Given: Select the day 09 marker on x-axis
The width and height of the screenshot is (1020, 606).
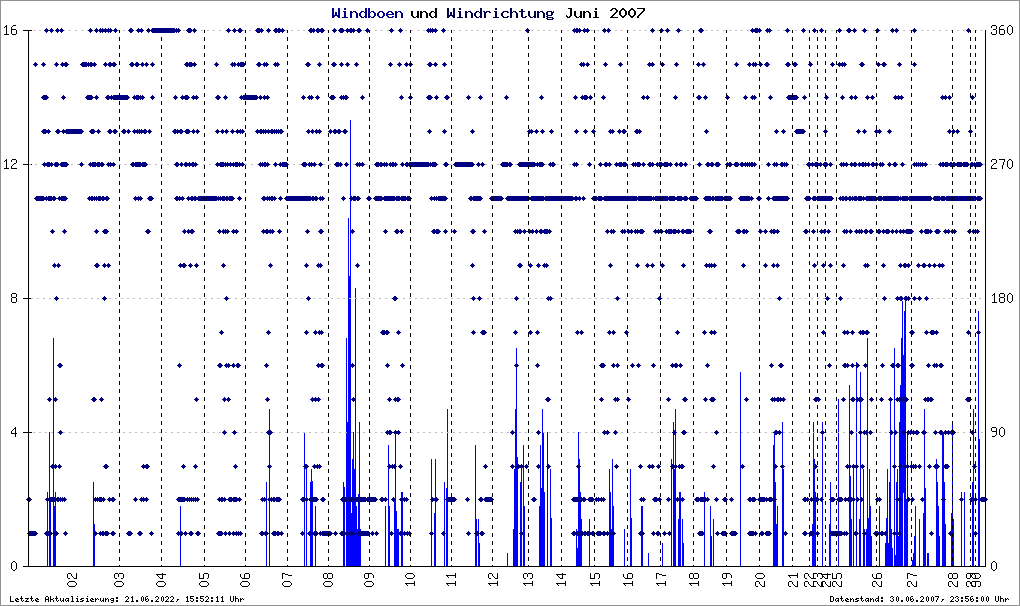Looking at the screenshot, I should (x=369, y=579).
